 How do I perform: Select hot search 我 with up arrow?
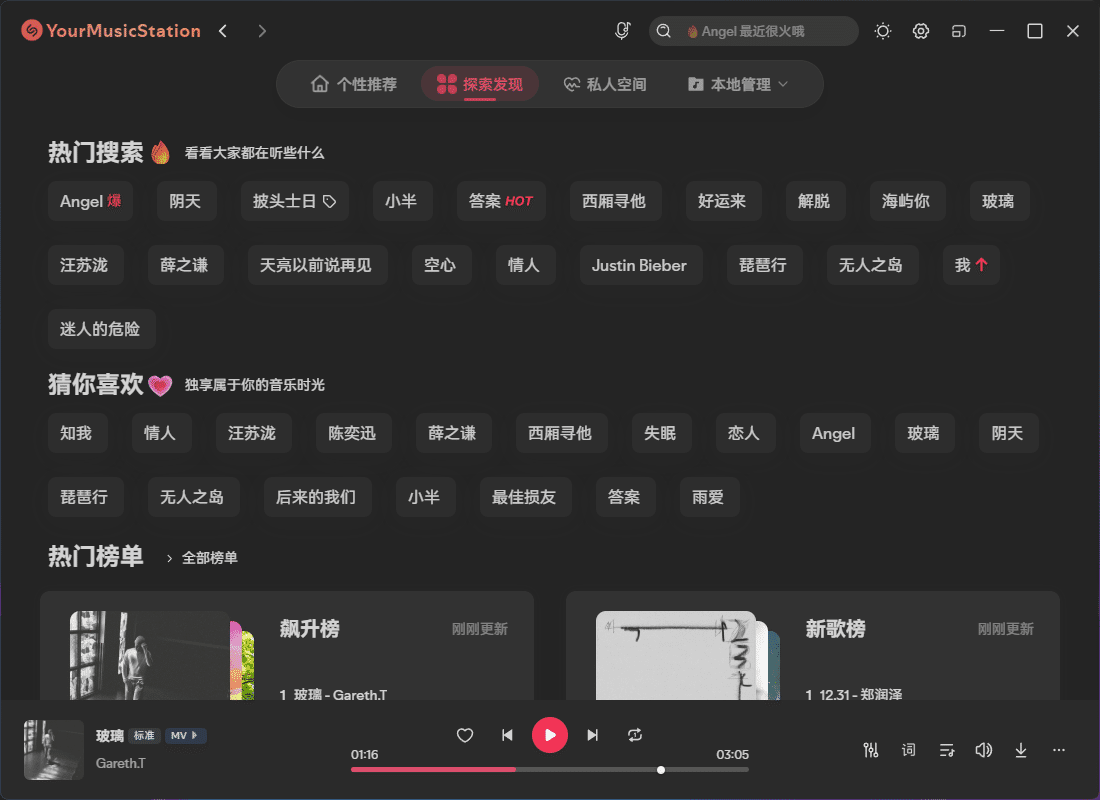click(971, 265)
